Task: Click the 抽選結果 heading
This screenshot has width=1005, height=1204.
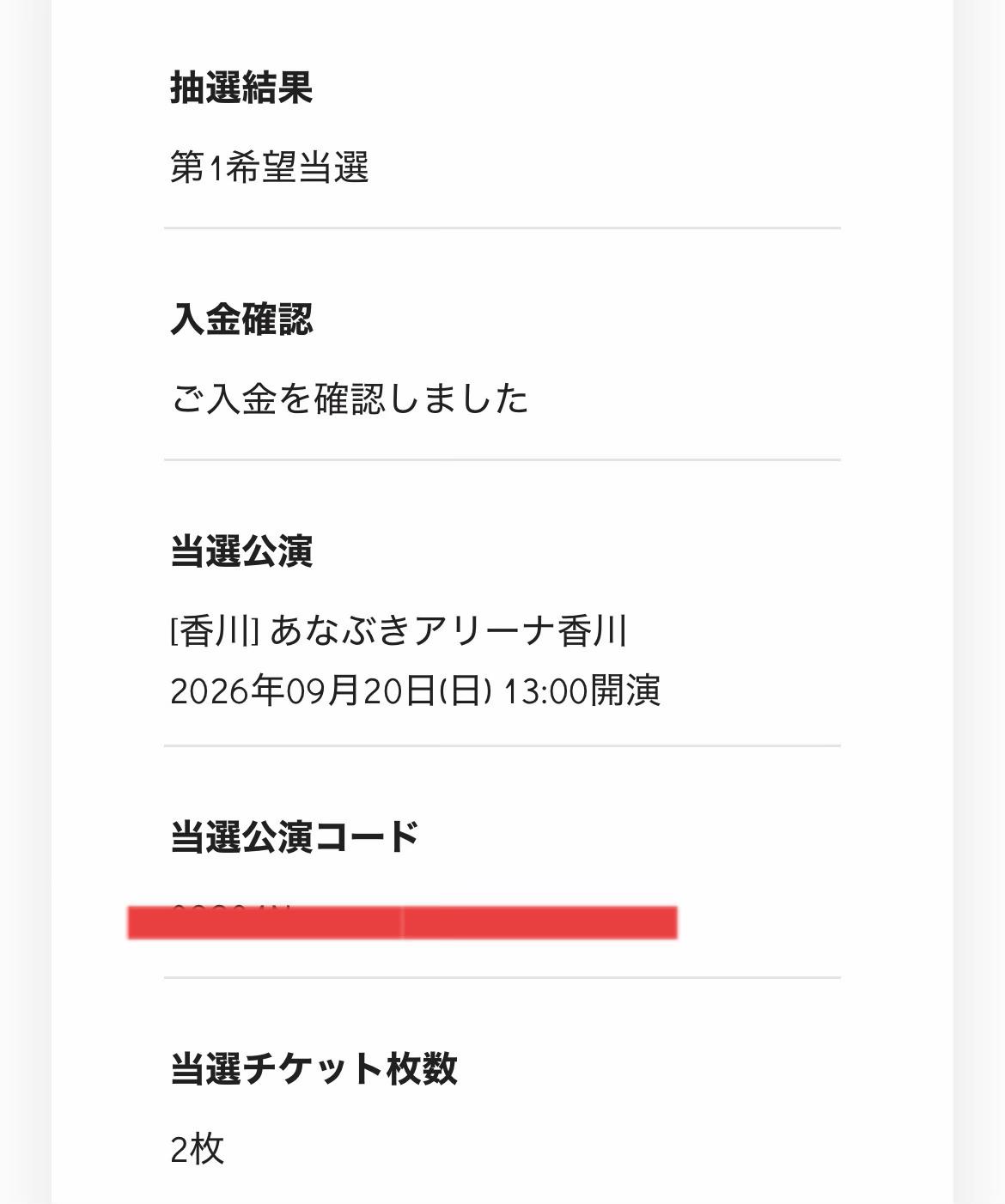Action: (x=241, y=88)
